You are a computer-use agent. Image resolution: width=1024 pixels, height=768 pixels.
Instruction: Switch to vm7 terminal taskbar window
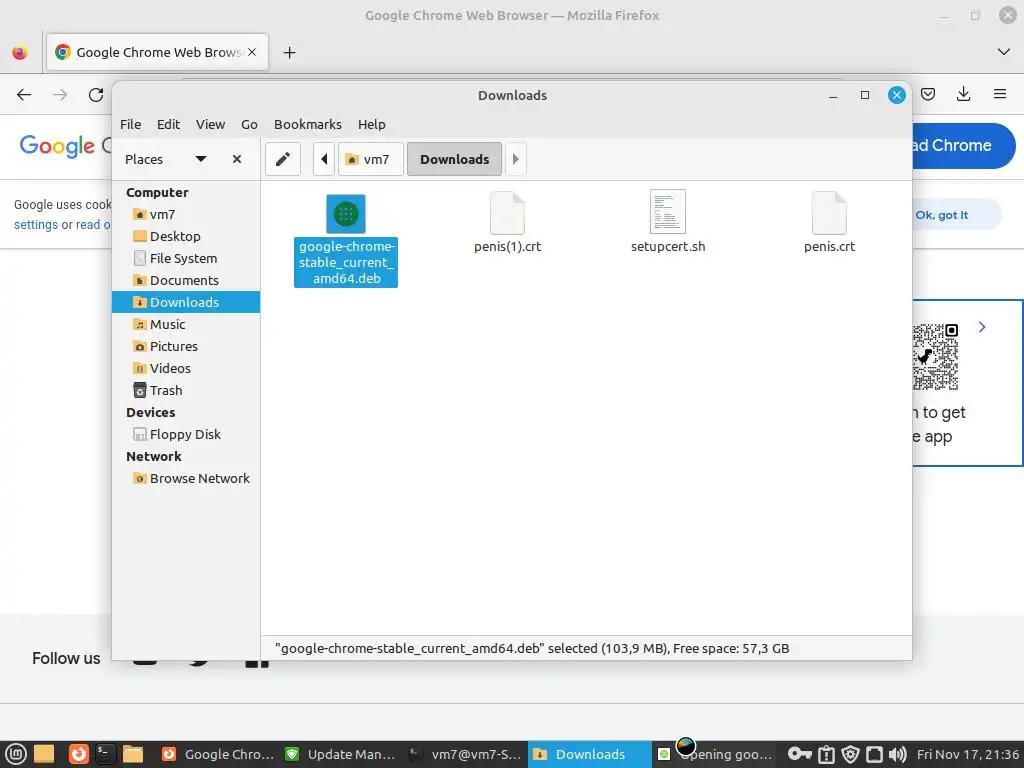pyautogui.click(x=466, y=754)
